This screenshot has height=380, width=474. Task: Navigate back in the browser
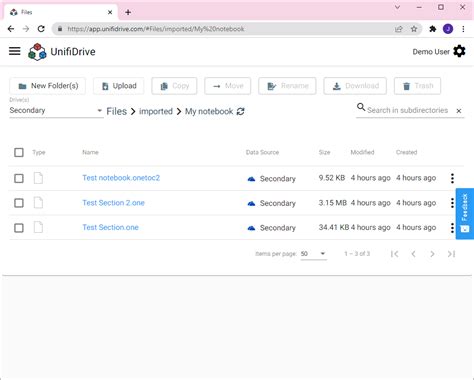[11, 29]
